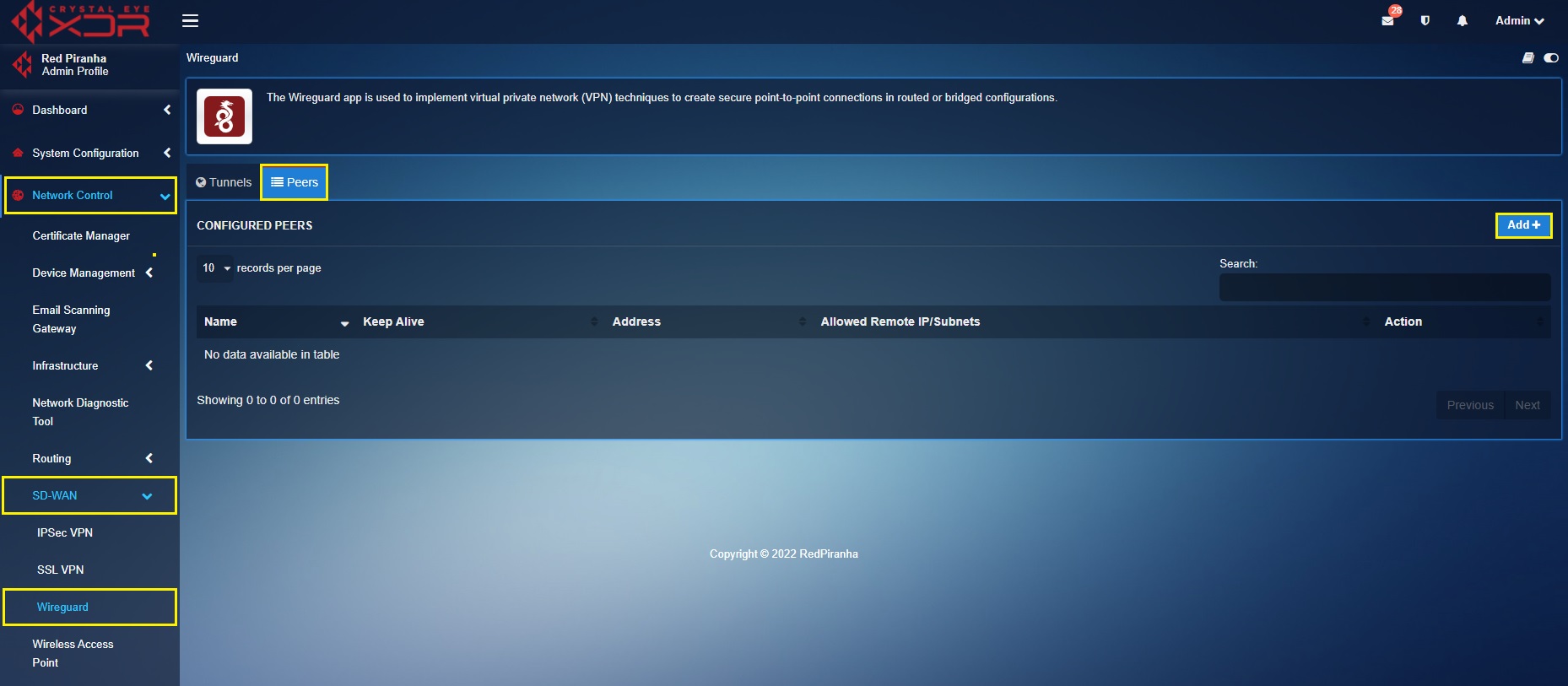Image resolution: width=1568 pixels, height=686 pixels.
Task: Toggle the hamburger sidebar menu
Action: pos(191,20)
